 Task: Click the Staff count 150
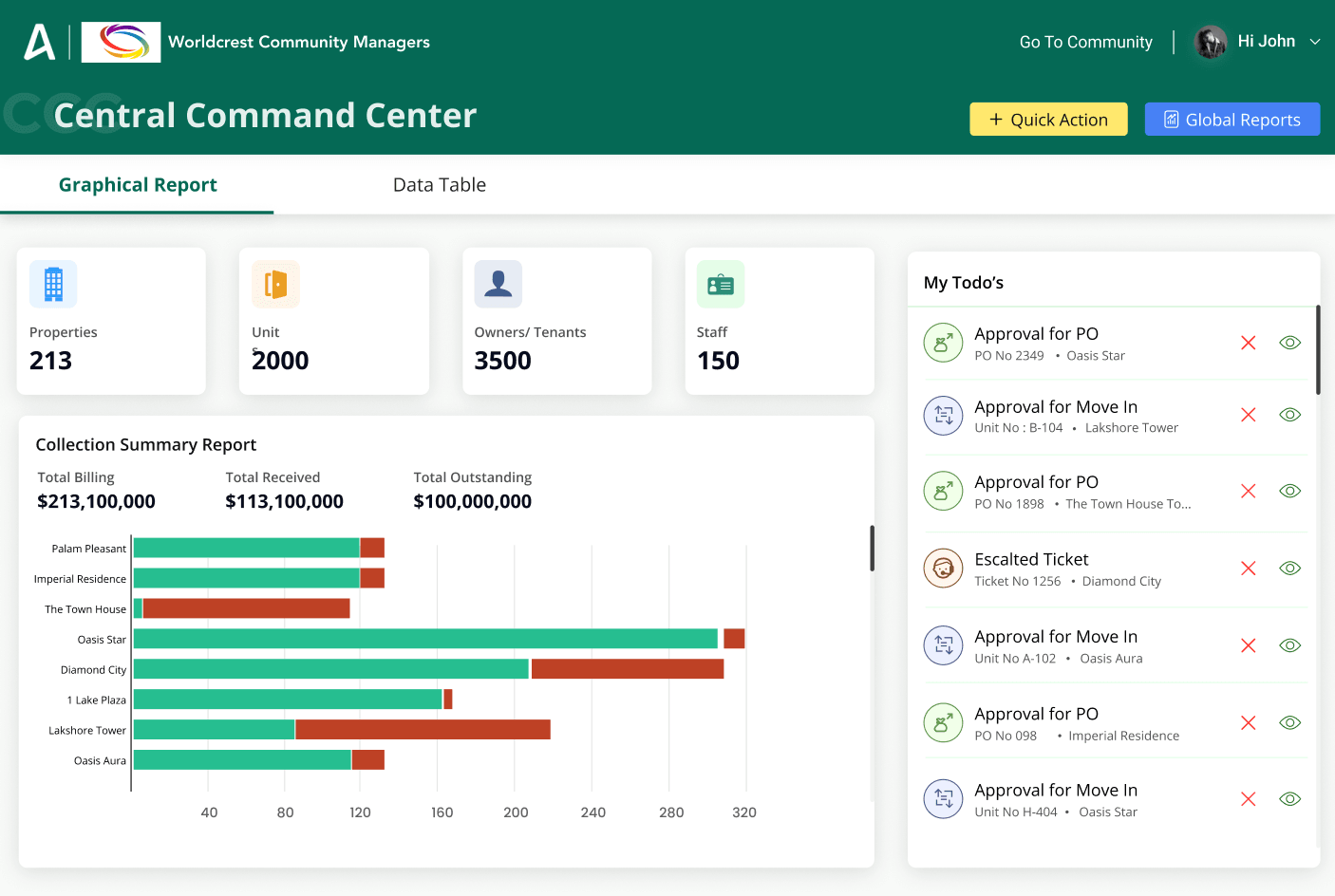(718, 361)
